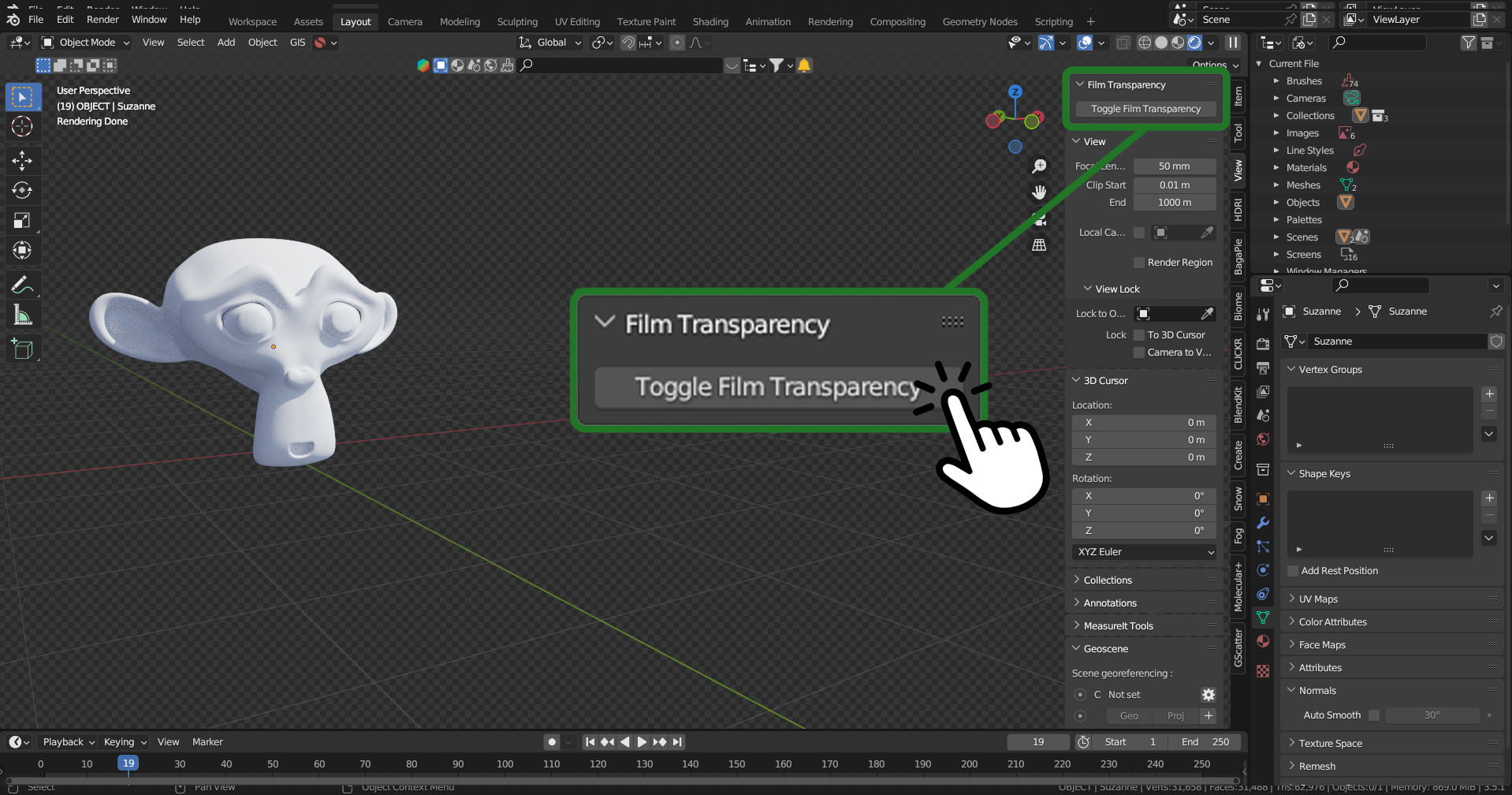1512x795 pixels.
Task: Switch to the Geometry Nodes workspace tab
Action: coord(980,21)
